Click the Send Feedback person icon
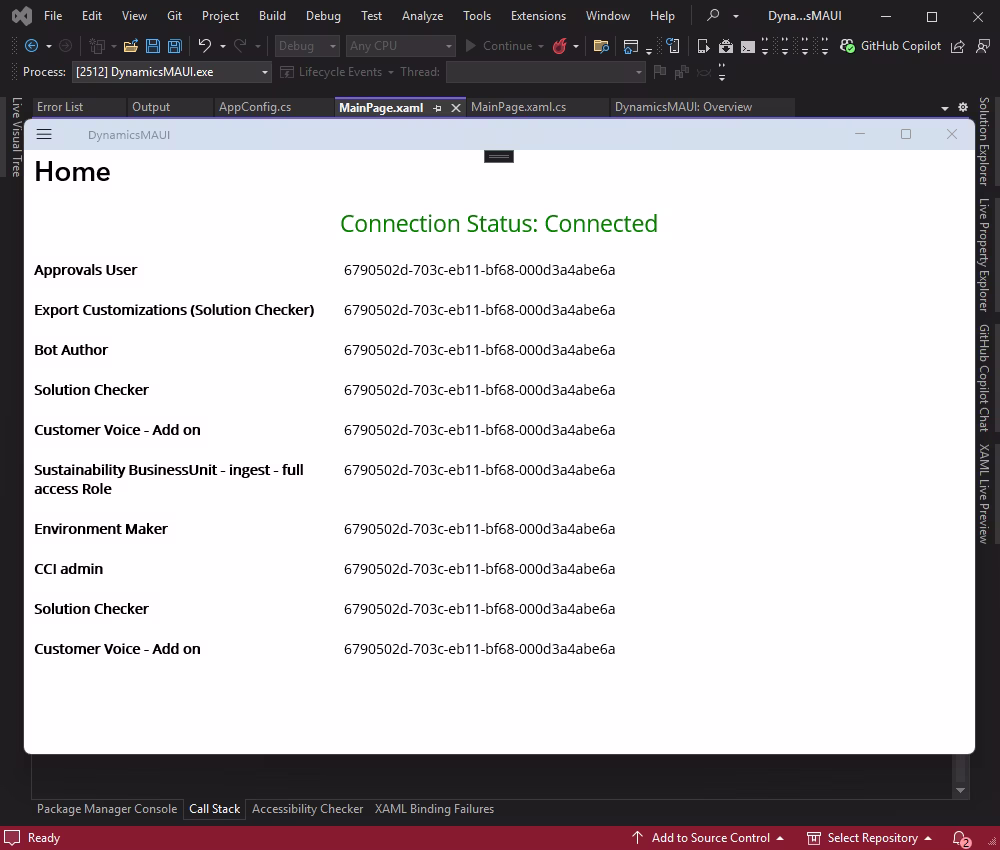 pyautogui.click(x=983, y=46)
